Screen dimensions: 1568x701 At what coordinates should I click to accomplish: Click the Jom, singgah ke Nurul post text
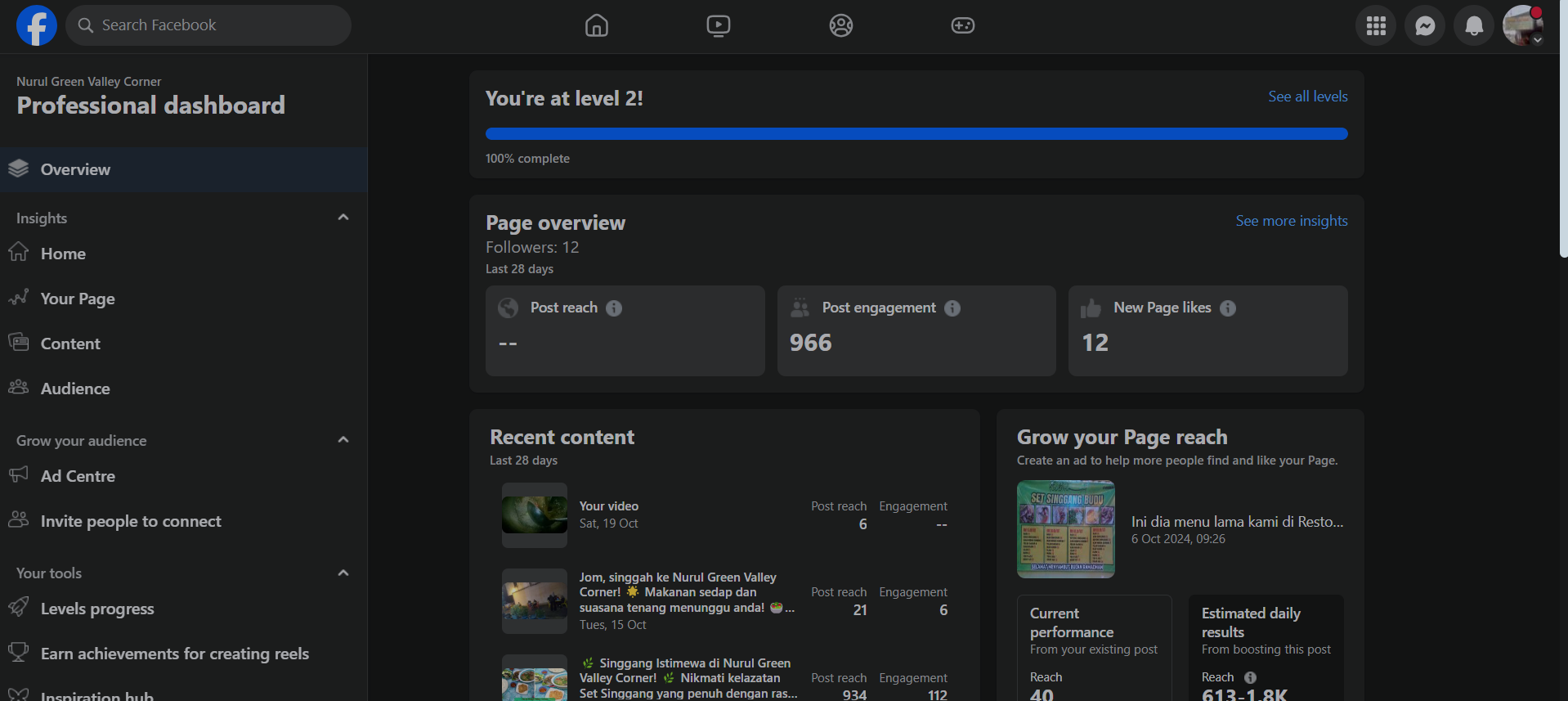(x=687, y=593)
